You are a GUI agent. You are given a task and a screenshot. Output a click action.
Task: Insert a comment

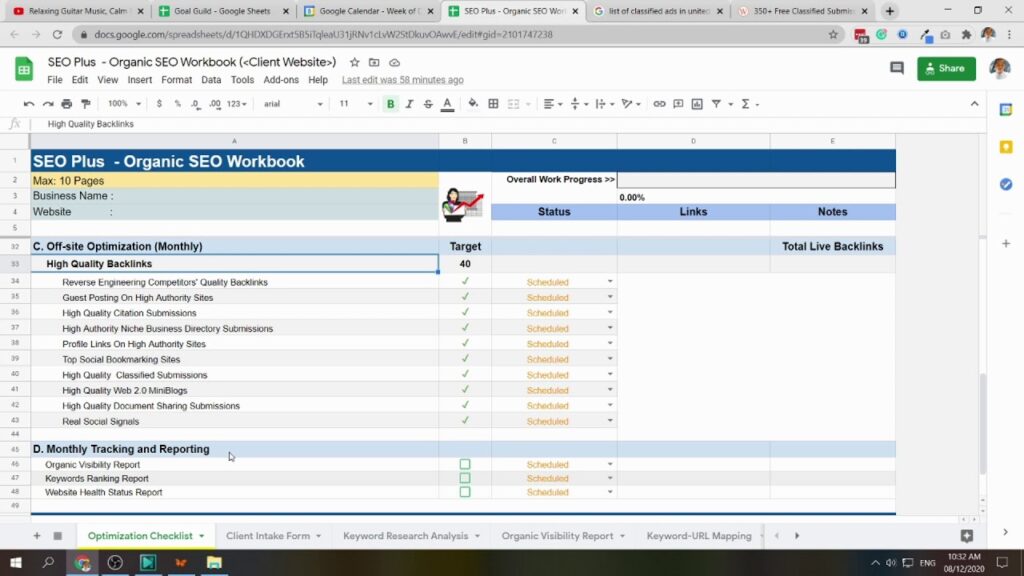[x=679, y=104]
